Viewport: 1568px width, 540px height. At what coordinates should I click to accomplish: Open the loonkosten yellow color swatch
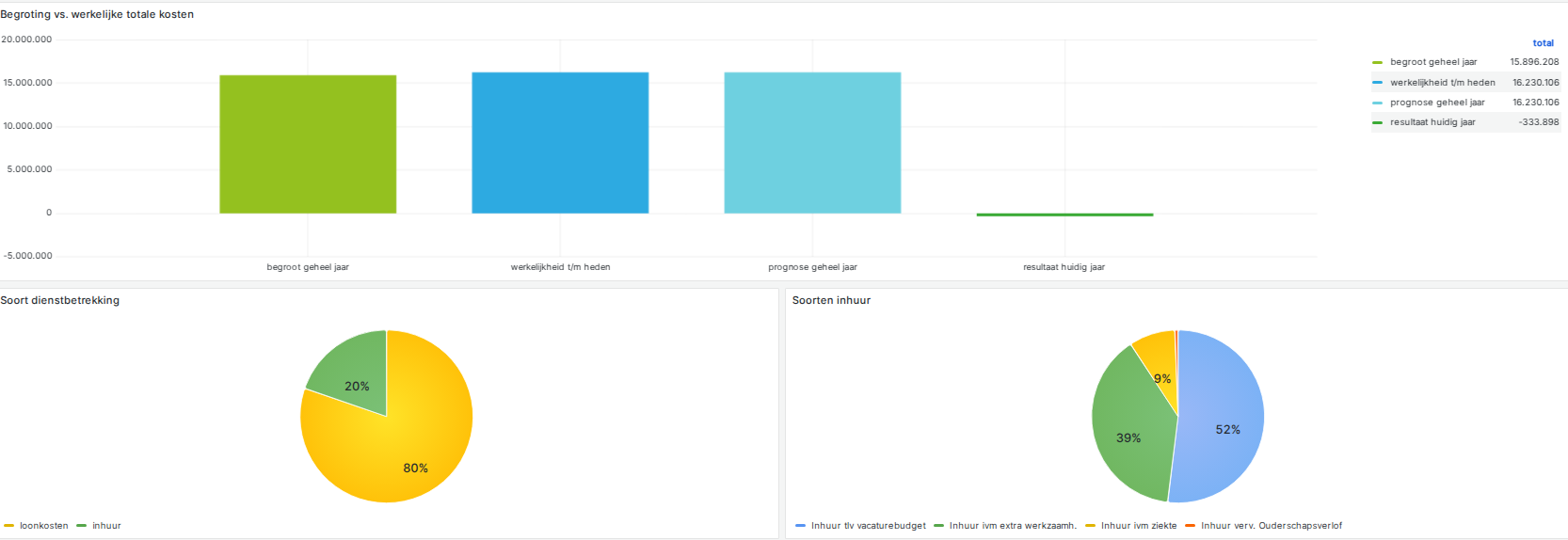8,526
